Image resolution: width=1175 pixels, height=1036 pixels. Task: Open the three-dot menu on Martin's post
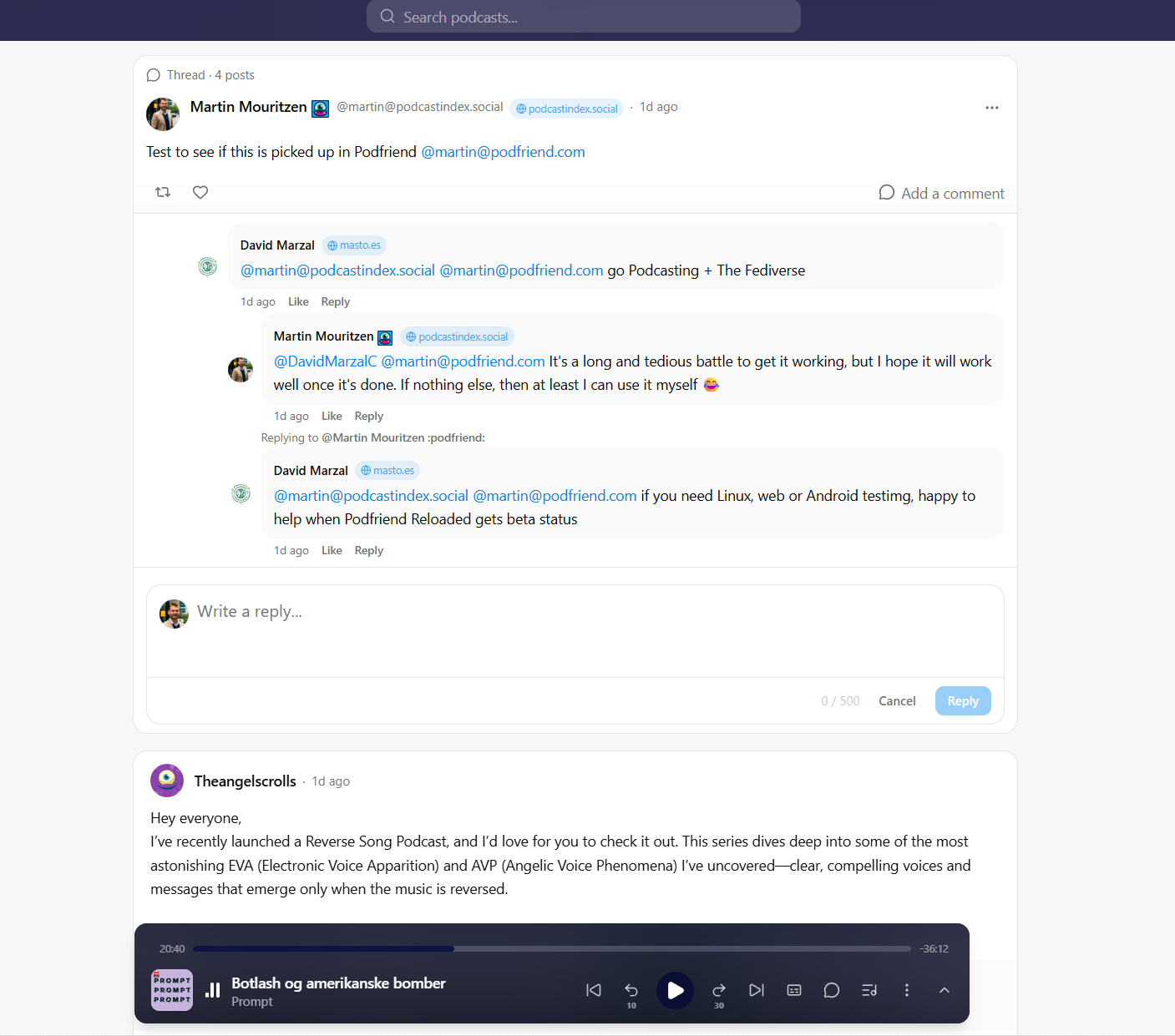(x=991, y=108)
